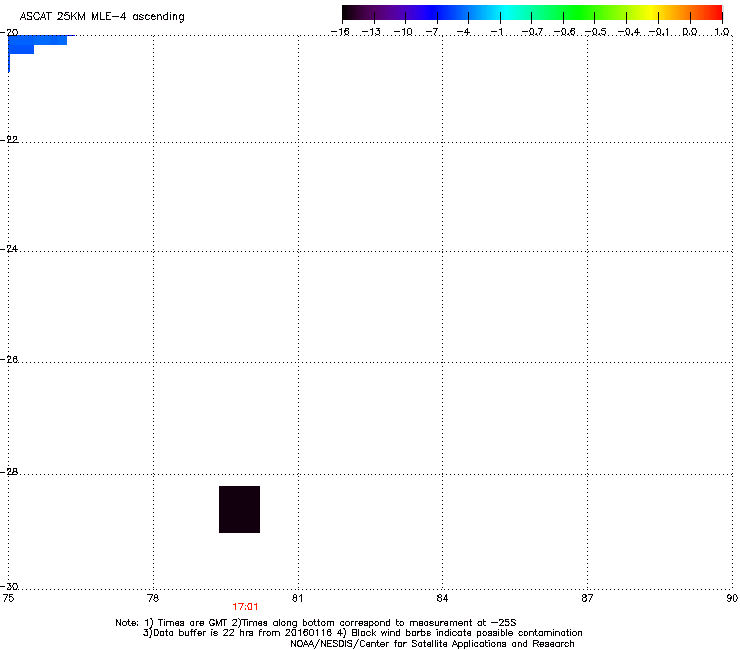Image resolution: width=740 pixels, height=650 pixels.
Task: Click the -26 latitude axis label
Action: tap(9, 360)
